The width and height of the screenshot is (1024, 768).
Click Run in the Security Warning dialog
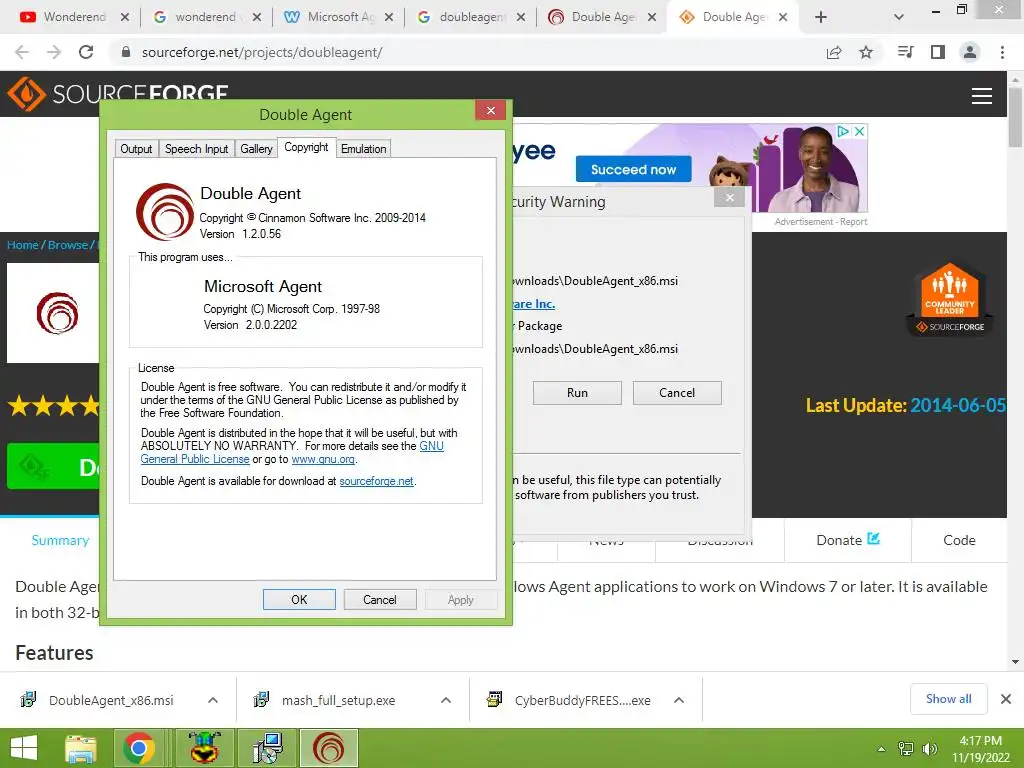[577, 393]
